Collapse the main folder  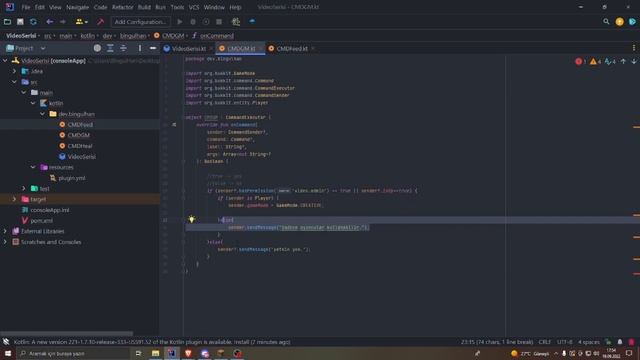[24, 93]
